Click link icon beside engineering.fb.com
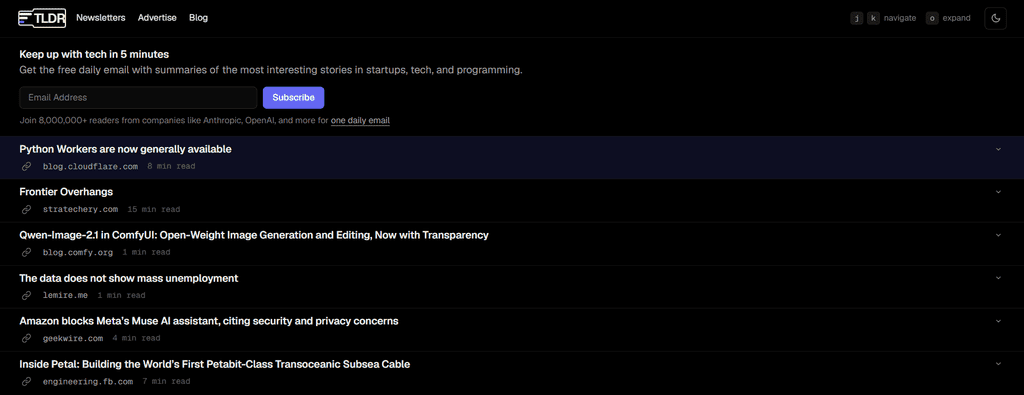Image resolution: width=1024 pixels, height=395 pixels. coord(27,381)
